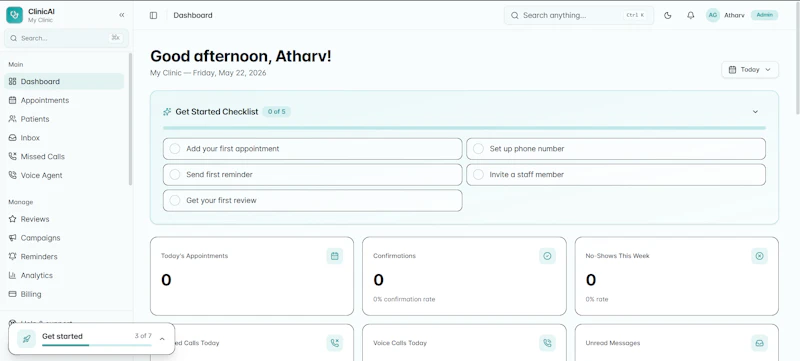
Task: Click the Admin role badge
Action: pos(764,15)
